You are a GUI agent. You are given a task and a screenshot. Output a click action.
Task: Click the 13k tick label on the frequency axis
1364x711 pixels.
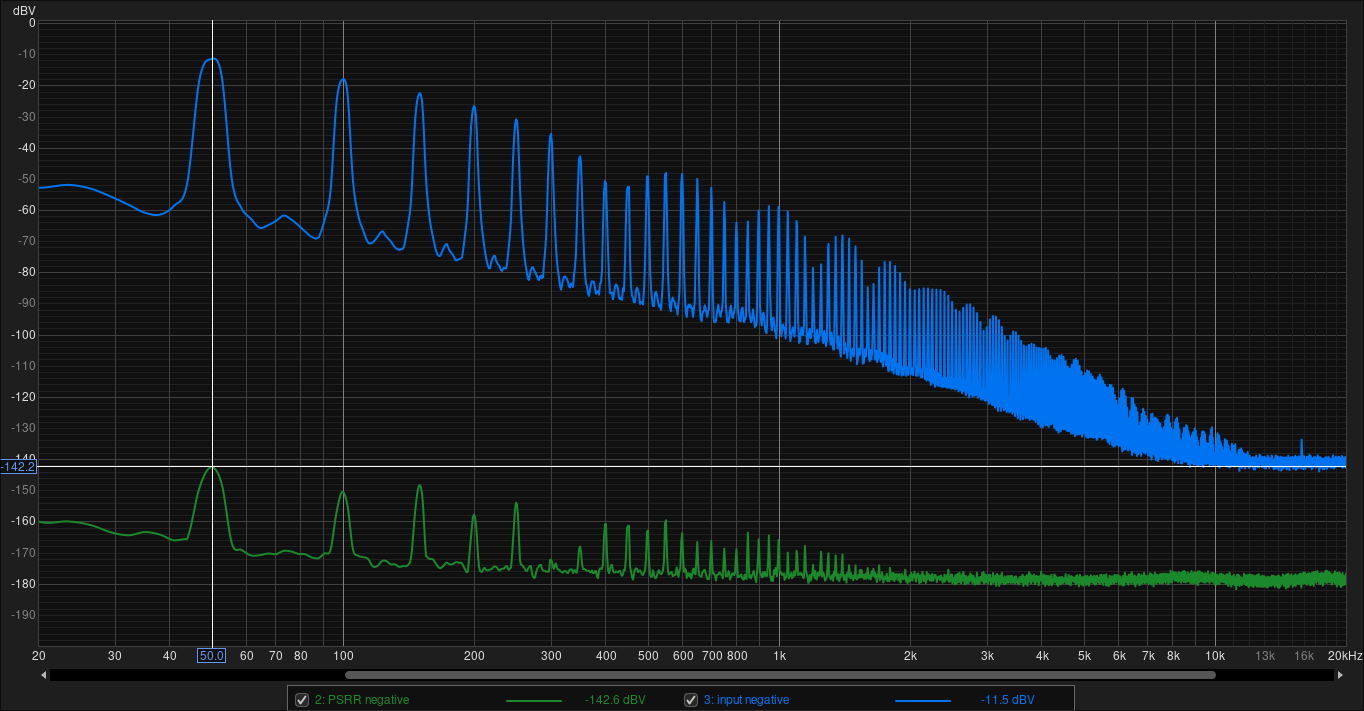pyautogui.click(x=1265, y=656)
